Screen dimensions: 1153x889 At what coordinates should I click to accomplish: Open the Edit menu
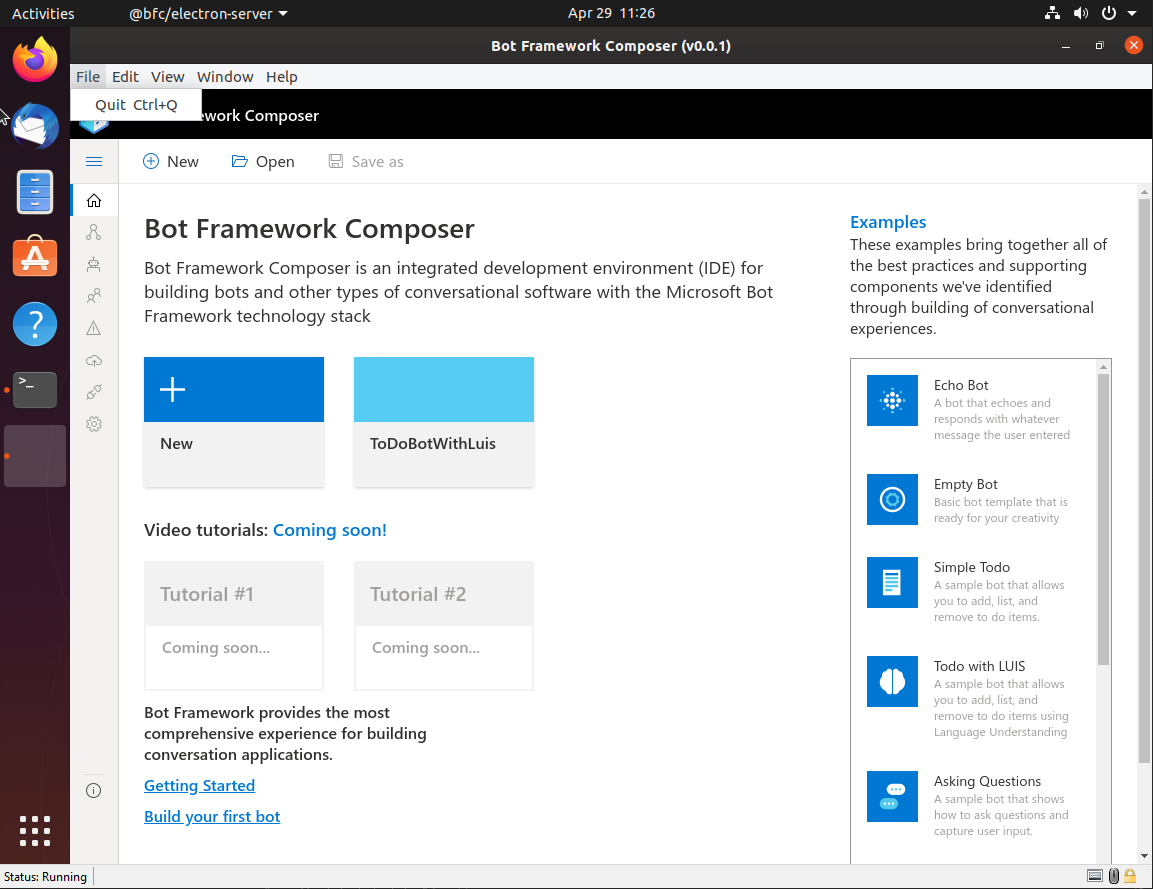[125, 76]
